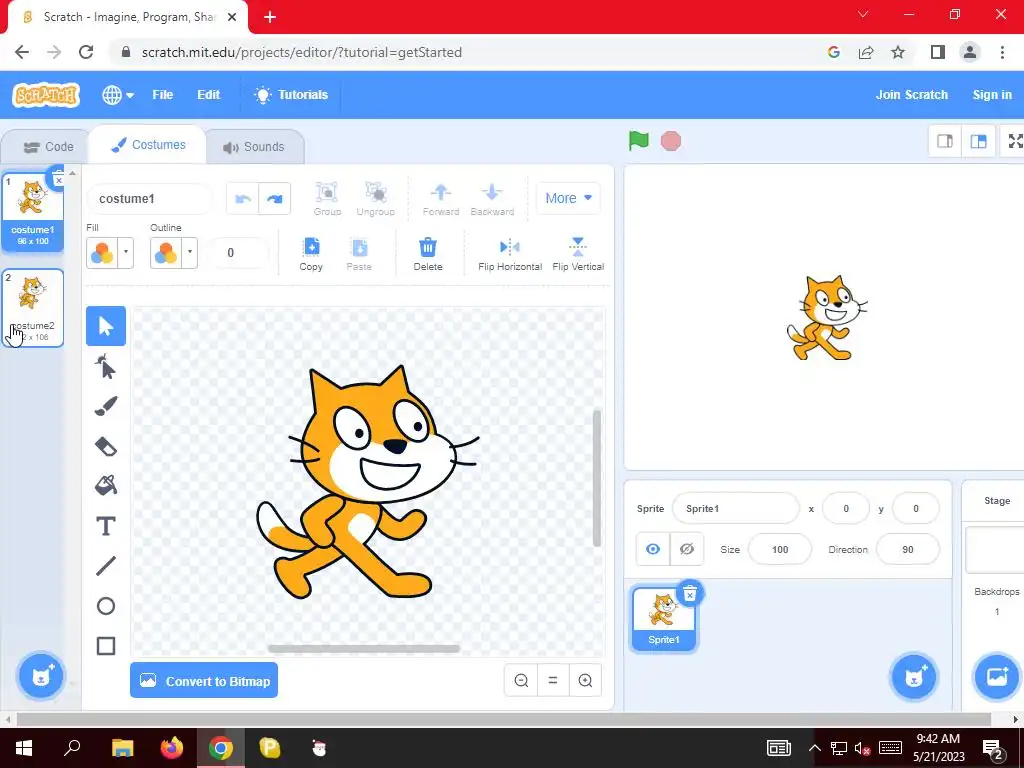The image size is (1024, 768).
Task: Open the Outline color dropdown arrow
Action: pos(189,252)
